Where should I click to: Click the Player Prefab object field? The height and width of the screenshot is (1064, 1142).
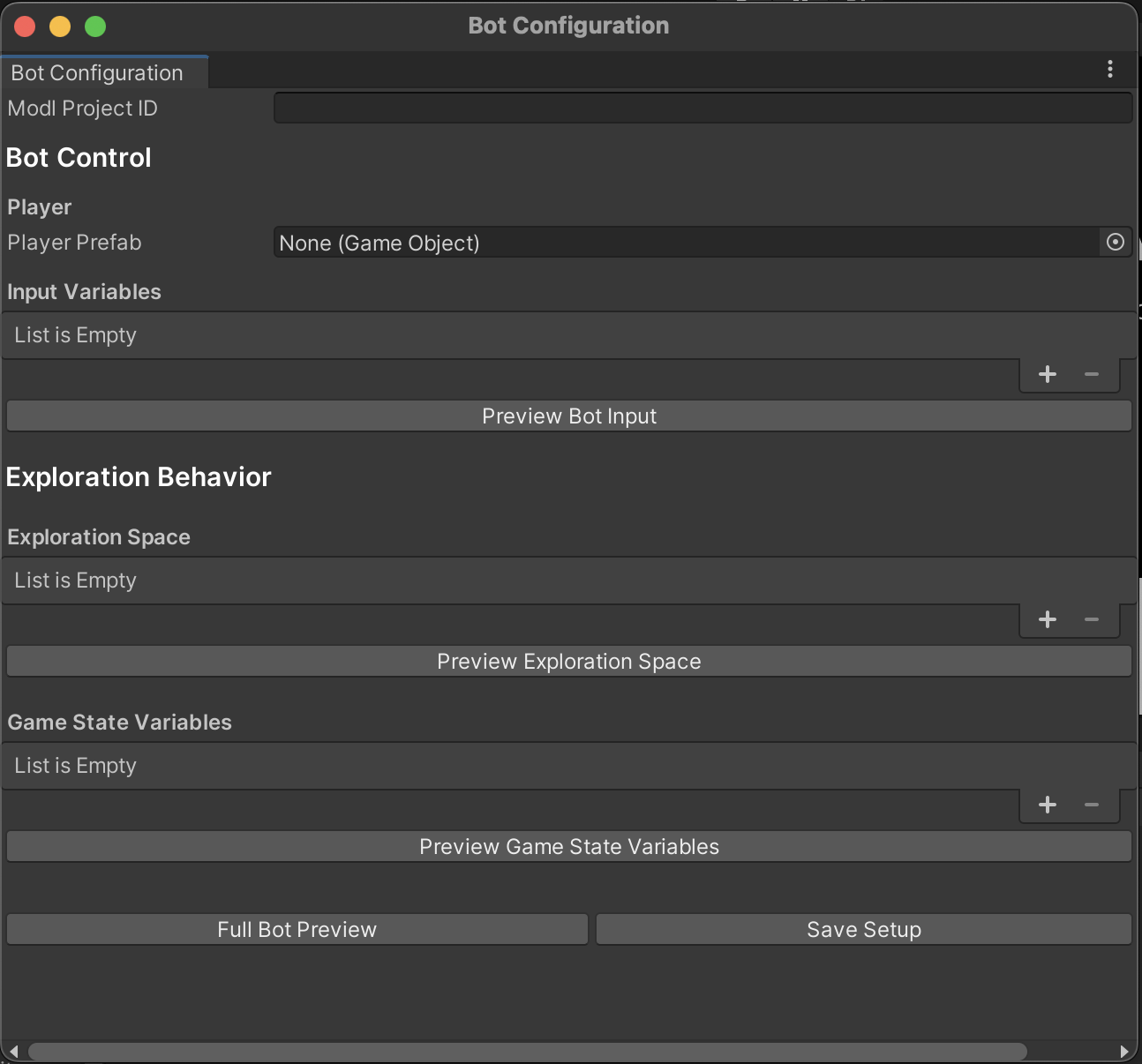pyautogui.click(x=684, y=243)
